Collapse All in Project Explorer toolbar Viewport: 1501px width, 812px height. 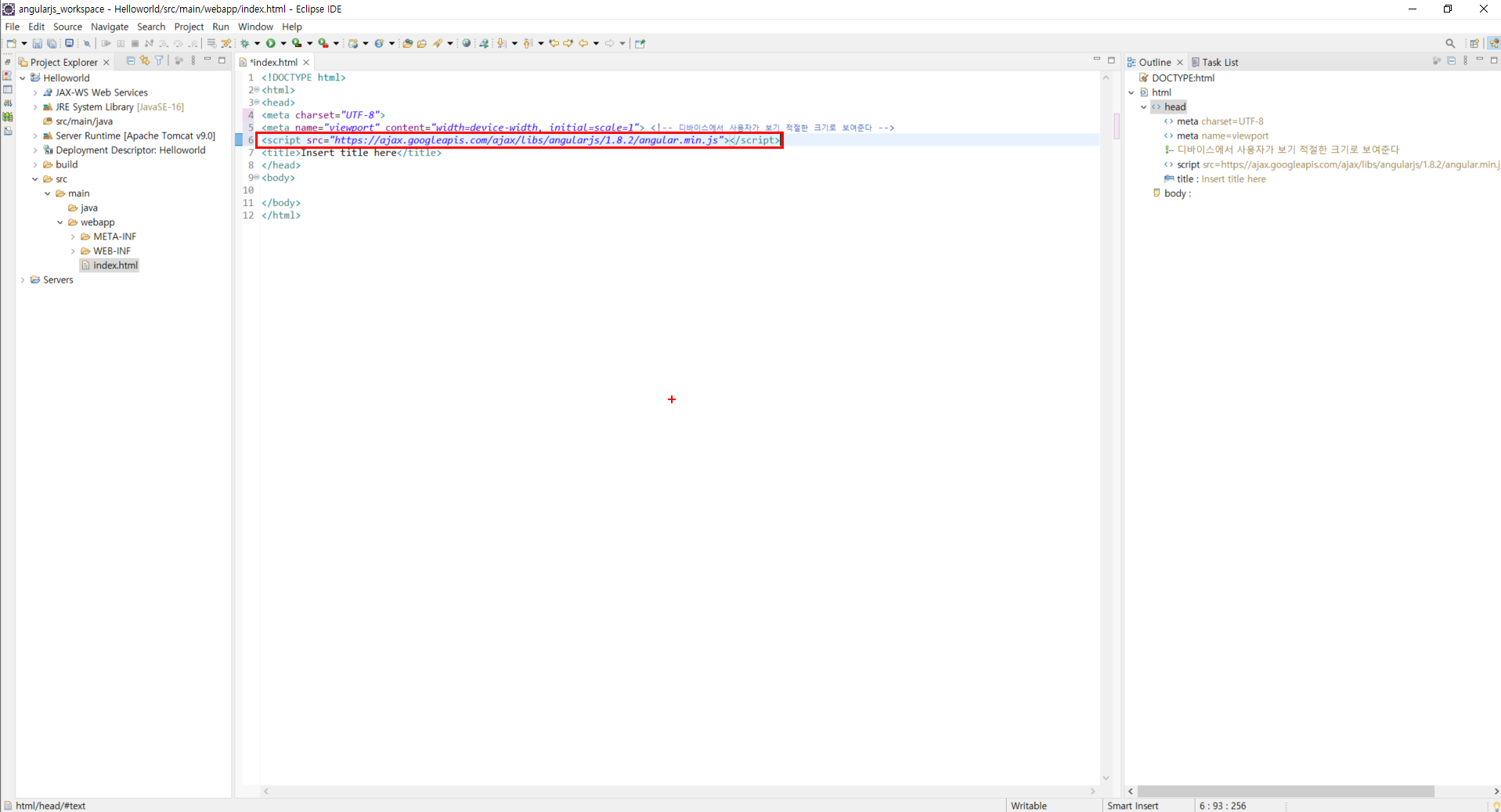pos(131,61)
